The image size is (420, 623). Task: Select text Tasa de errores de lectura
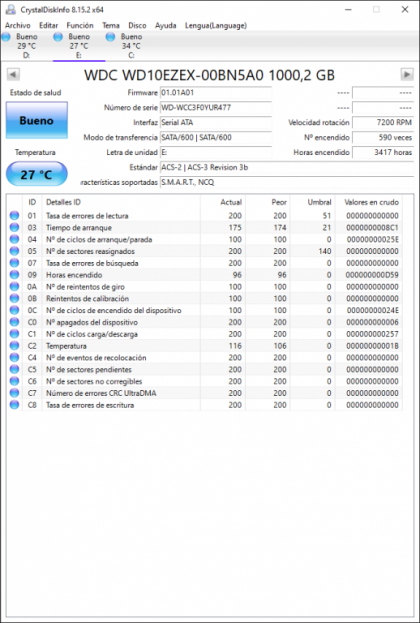pyautogui.click(x=87, y=216)
